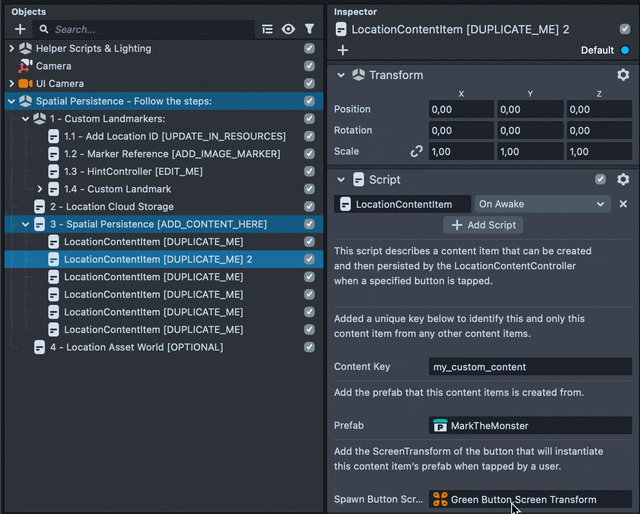
Task: Open the Script component gear settings
Action: pos(623,180)
